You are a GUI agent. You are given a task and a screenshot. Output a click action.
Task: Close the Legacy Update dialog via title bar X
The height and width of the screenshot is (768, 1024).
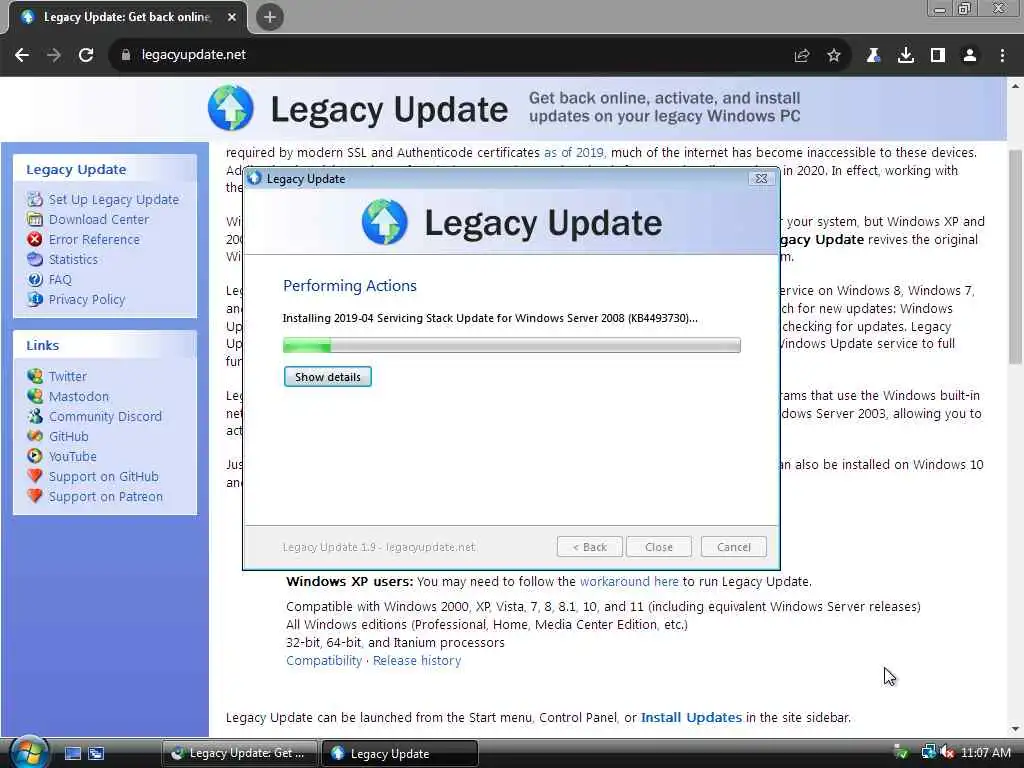click(x=761, y=178)
